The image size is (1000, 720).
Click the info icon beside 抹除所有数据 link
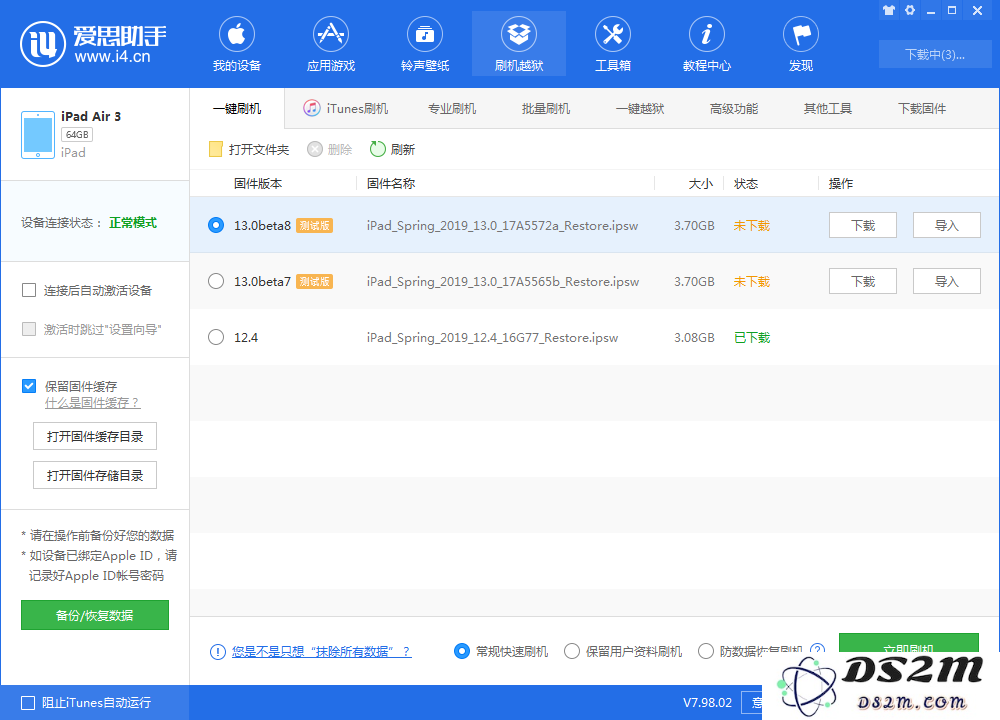point(217,652)
